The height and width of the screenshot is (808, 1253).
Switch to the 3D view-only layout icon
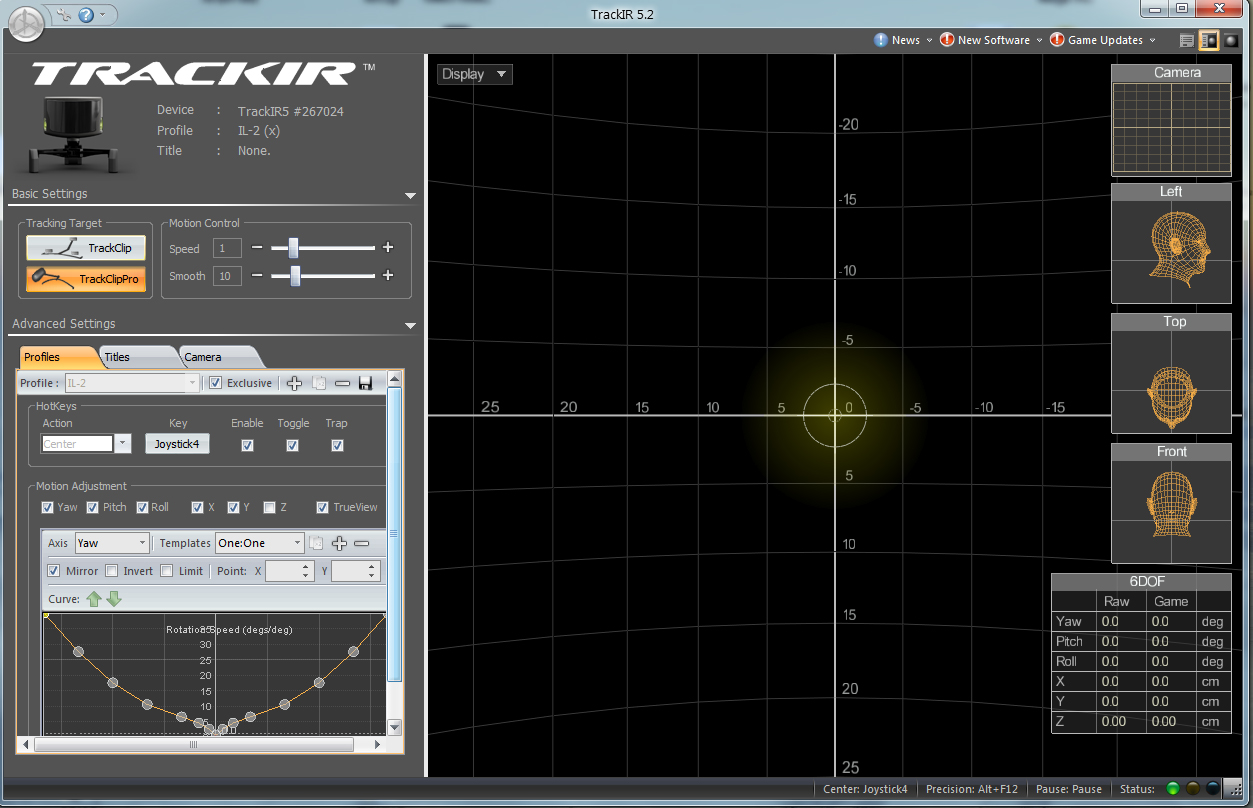point(1230,40)
